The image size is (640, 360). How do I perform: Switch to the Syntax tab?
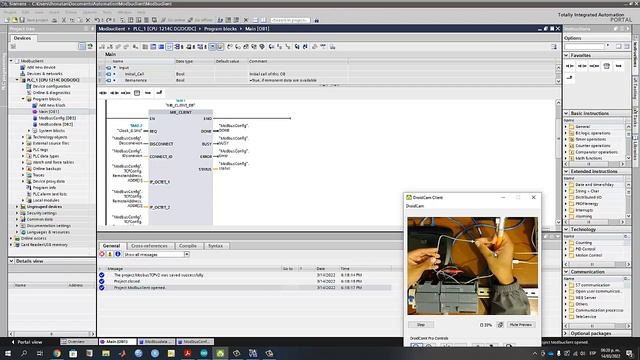(215, 246)
